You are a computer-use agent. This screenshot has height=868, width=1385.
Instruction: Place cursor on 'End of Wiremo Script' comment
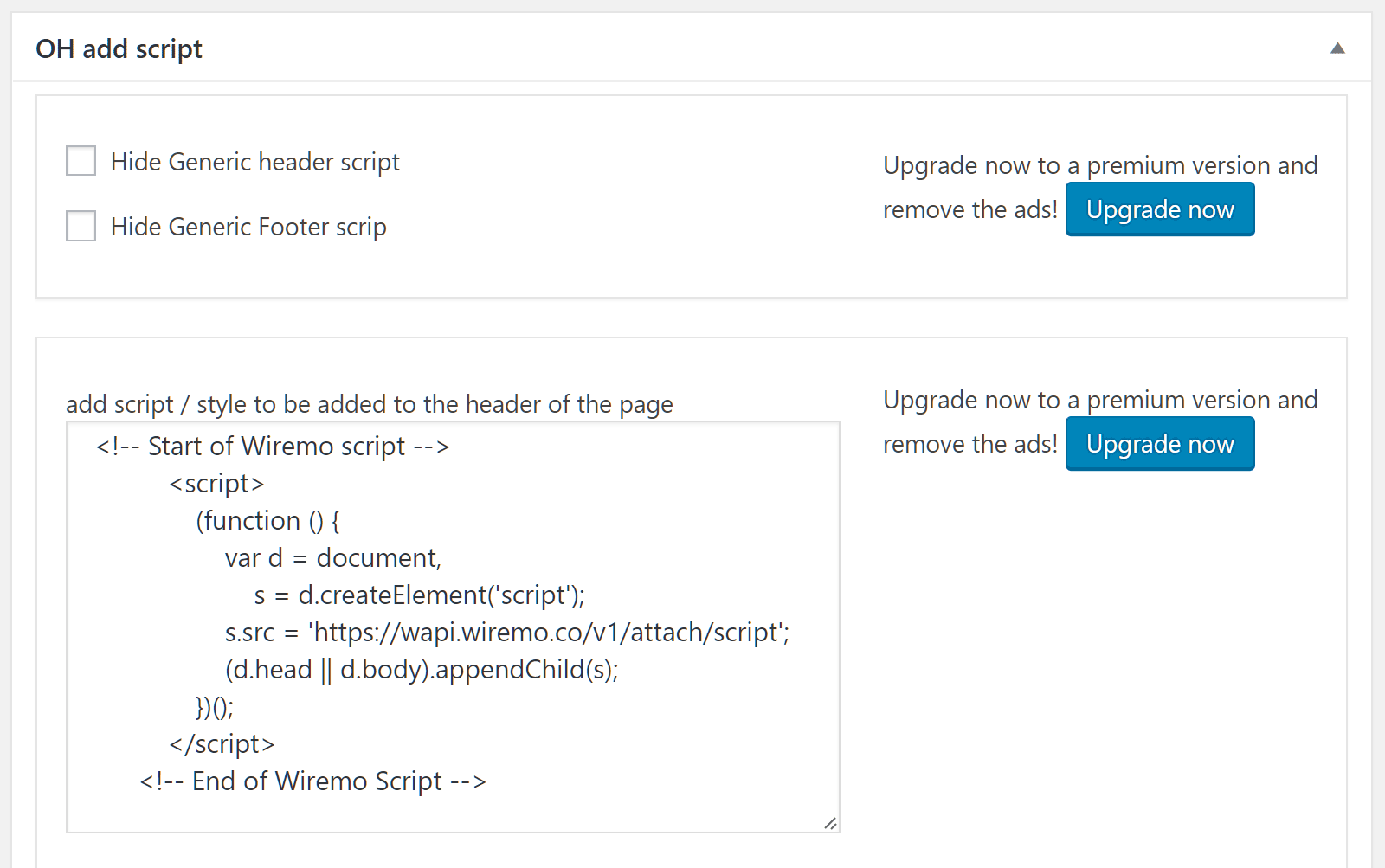[x=312, y=781]
